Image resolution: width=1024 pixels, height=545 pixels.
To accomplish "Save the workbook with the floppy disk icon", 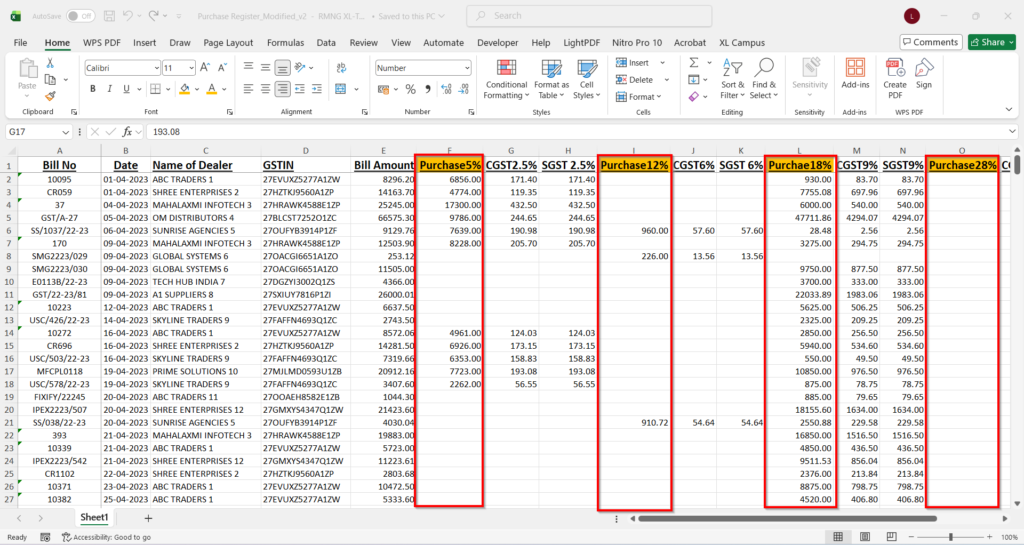I will 109,16.
